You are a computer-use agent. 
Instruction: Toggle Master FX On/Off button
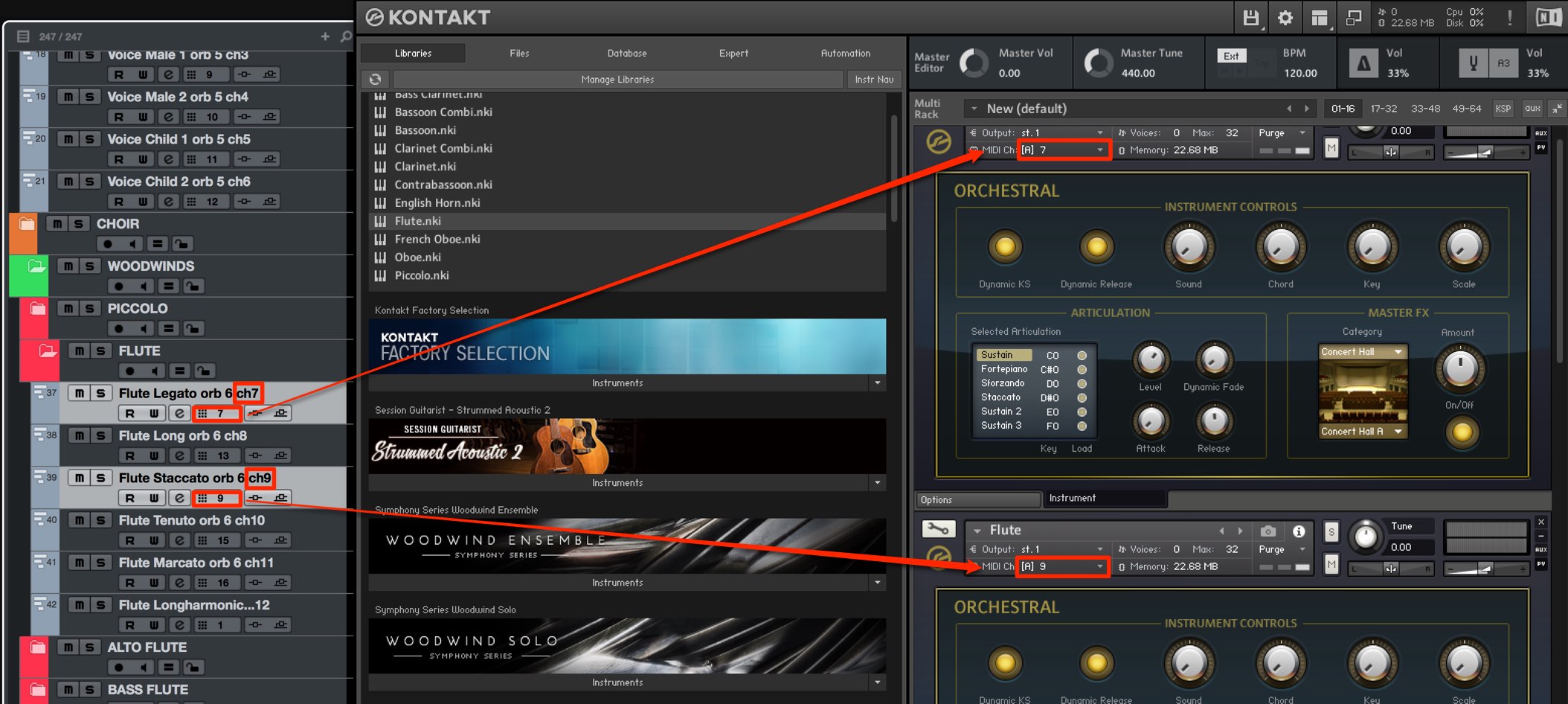coord(1461,432)
